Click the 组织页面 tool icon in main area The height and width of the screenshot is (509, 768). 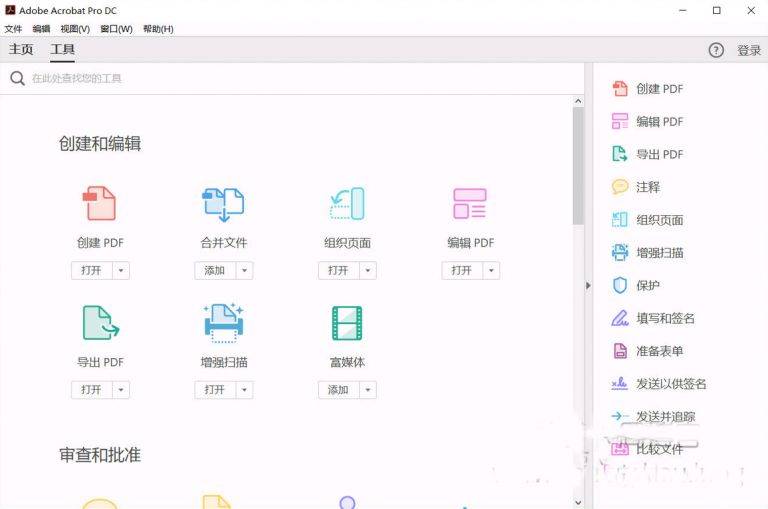tap(347, 203)
